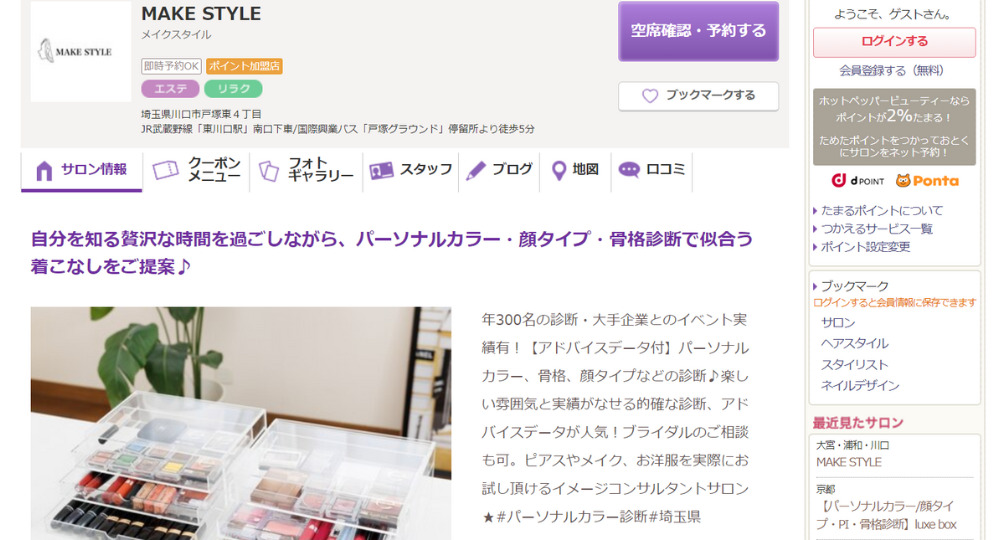Screen dimensions: 1000x540
Task: Open the 空席確認・予約する reservation button
Action: pos(698,31)
